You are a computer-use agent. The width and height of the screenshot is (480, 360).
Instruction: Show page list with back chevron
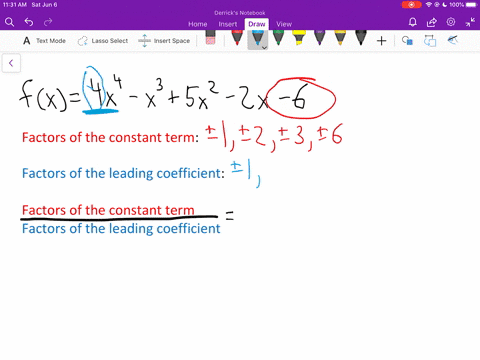(11, 63)
